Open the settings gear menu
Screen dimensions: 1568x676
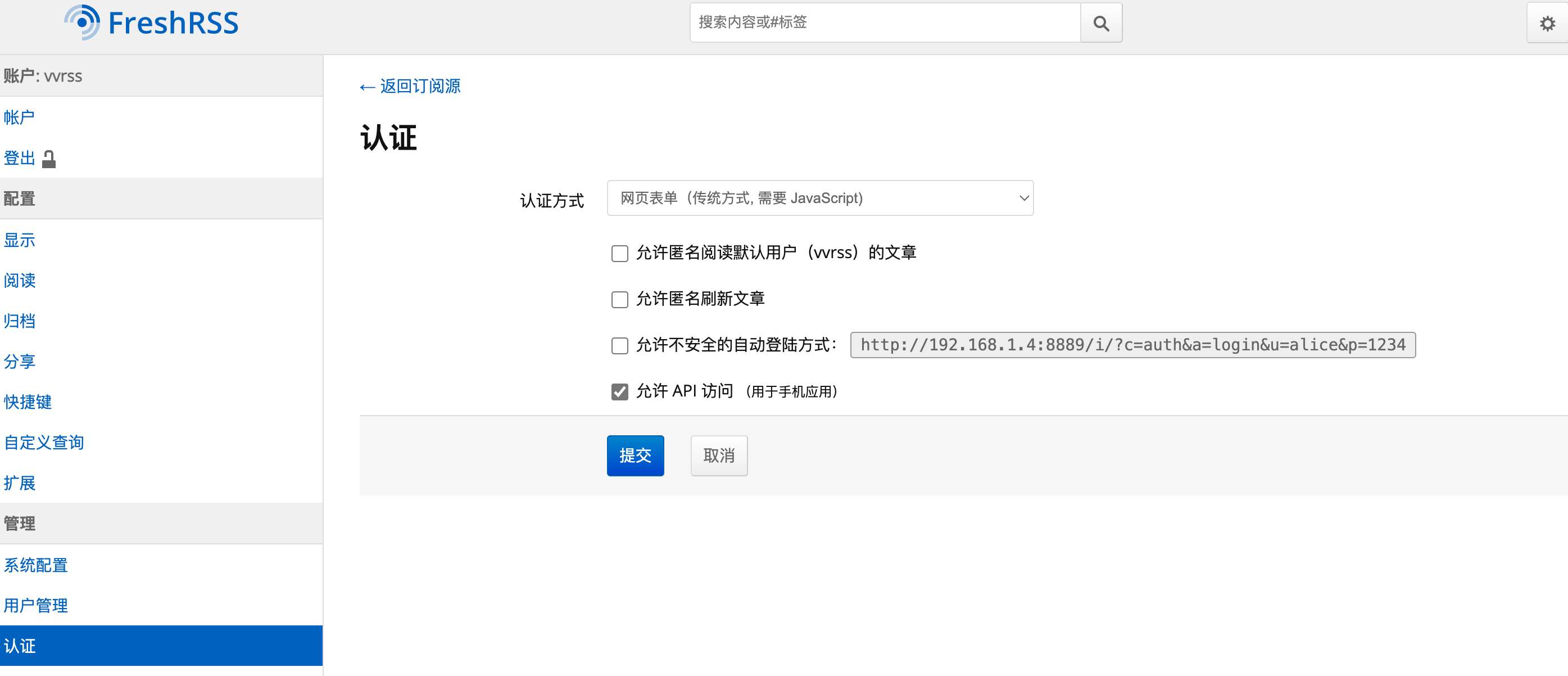1547,23
